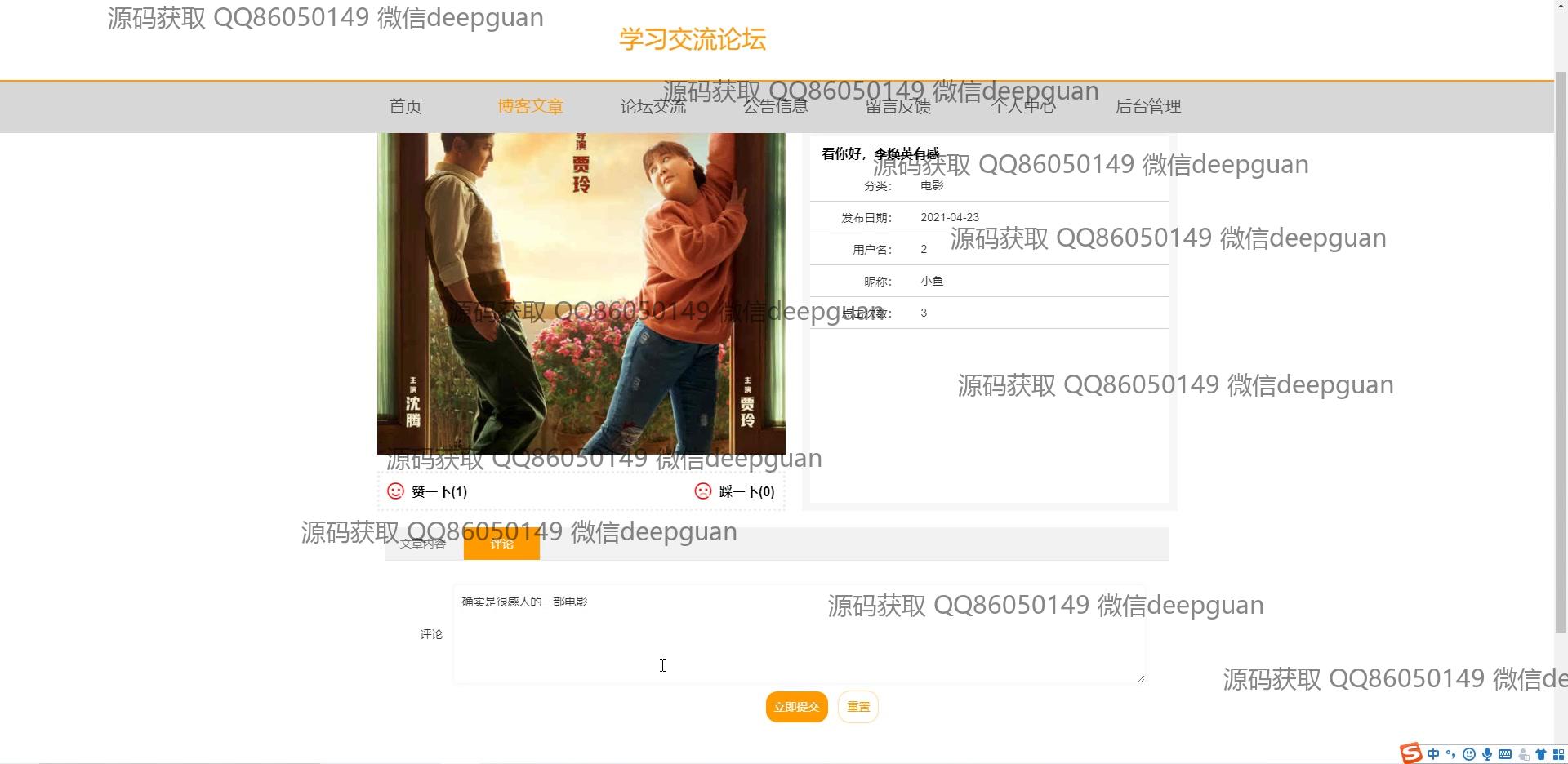
Task: Click the page vertical scrollbar
Action: 1561,351
